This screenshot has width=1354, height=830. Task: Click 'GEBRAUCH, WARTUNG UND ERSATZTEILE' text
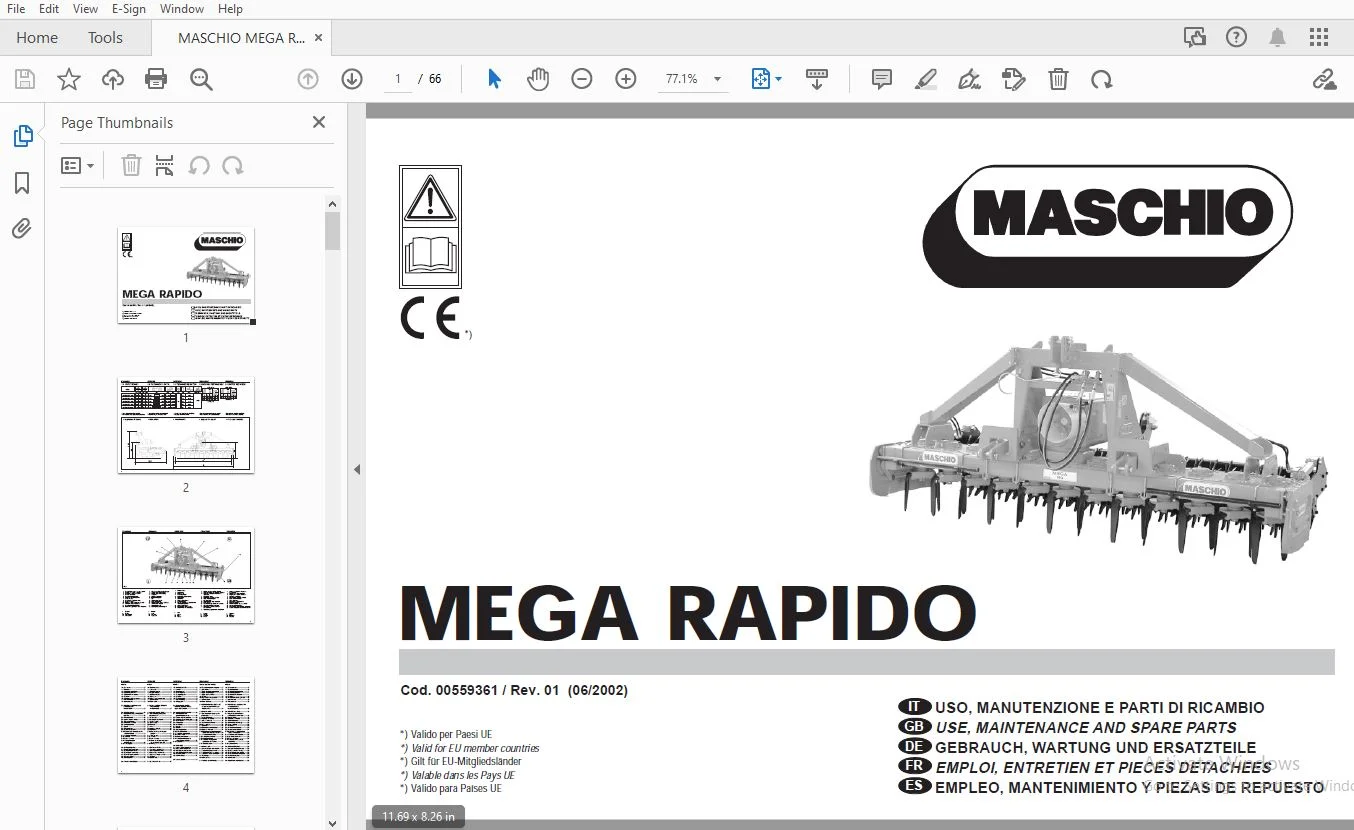click(1096, 747)
